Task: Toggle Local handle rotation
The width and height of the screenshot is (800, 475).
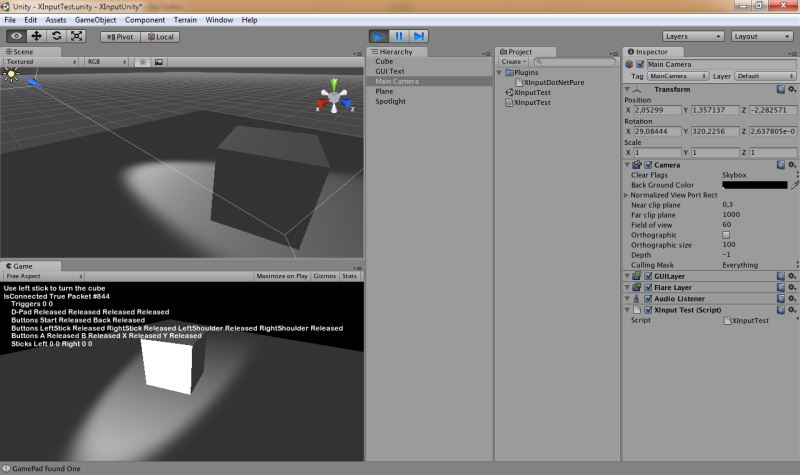Action: point(160,37)
